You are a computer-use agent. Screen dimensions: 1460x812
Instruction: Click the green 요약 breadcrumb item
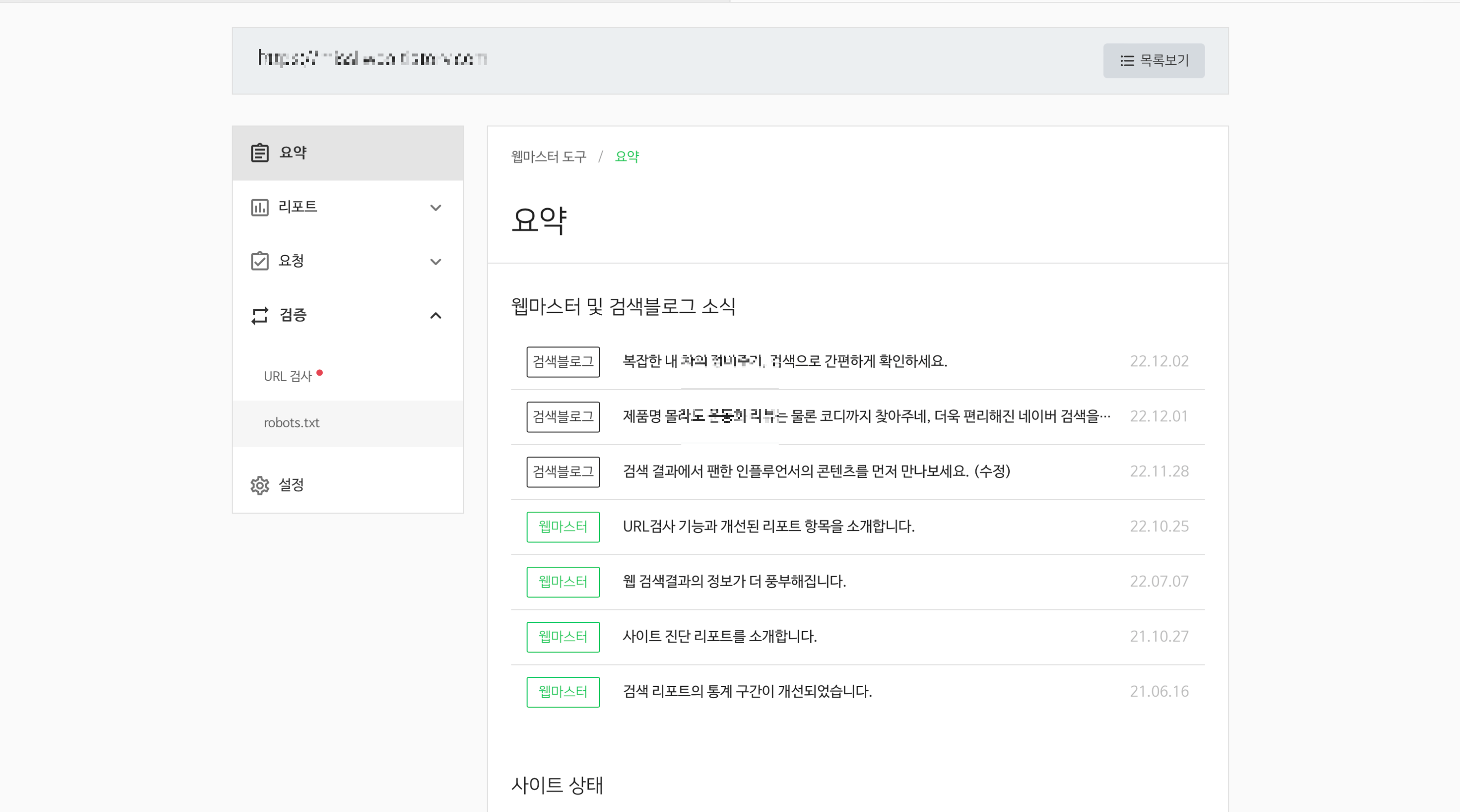point(626,156)
